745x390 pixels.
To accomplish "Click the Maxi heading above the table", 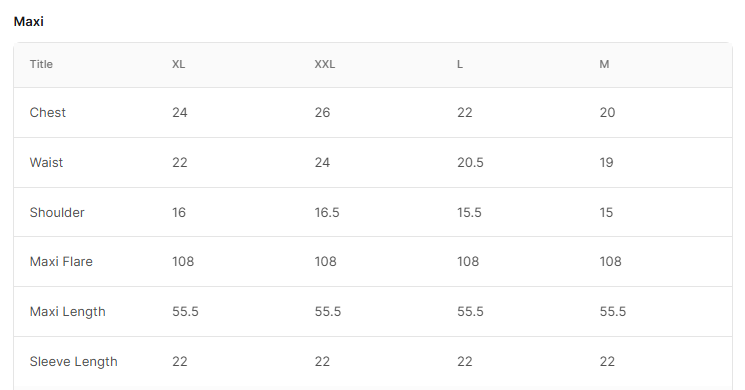I will click(29, 21).
